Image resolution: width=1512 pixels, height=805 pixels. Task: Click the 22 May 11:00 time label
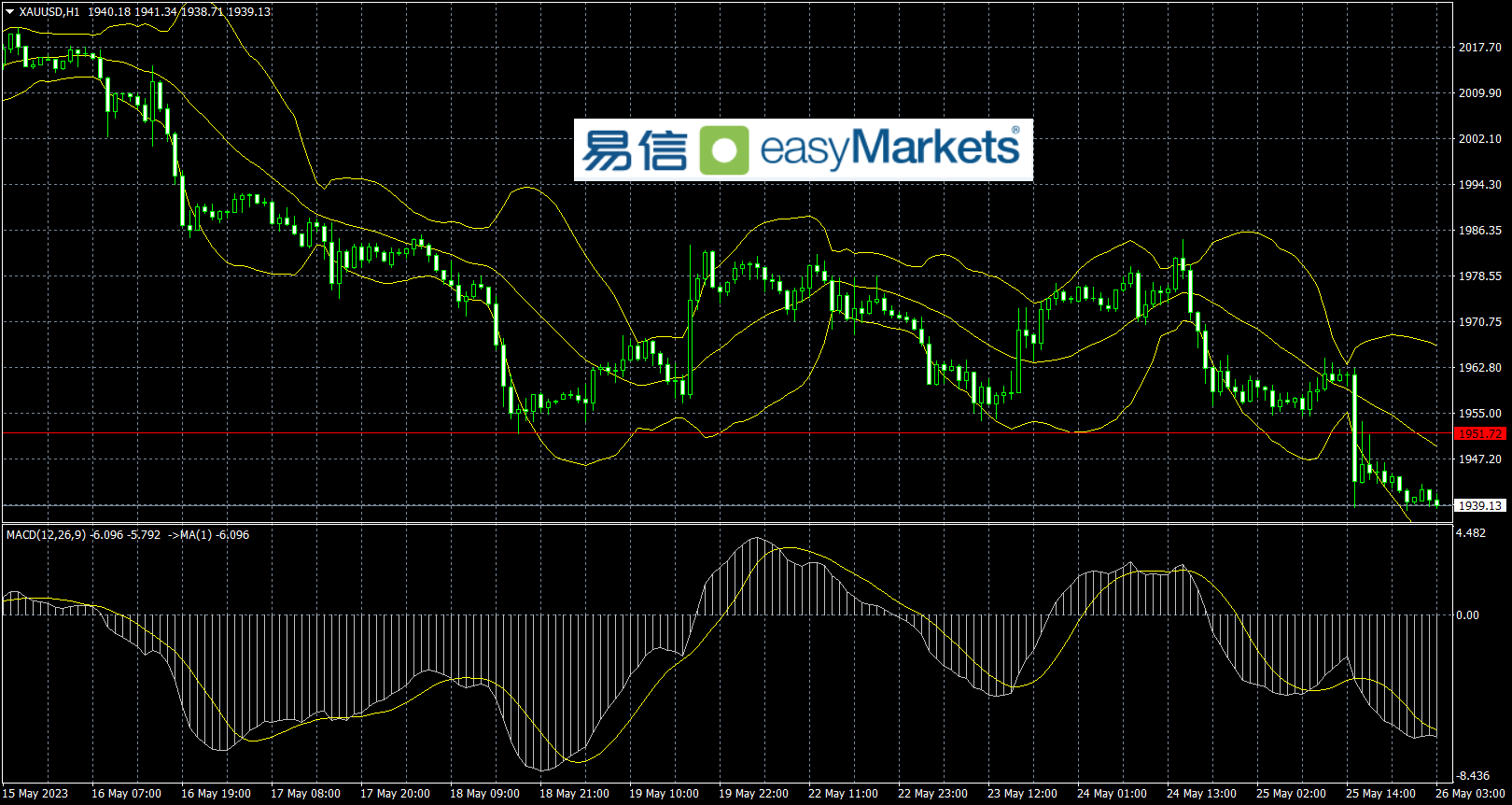click(843, 794)
